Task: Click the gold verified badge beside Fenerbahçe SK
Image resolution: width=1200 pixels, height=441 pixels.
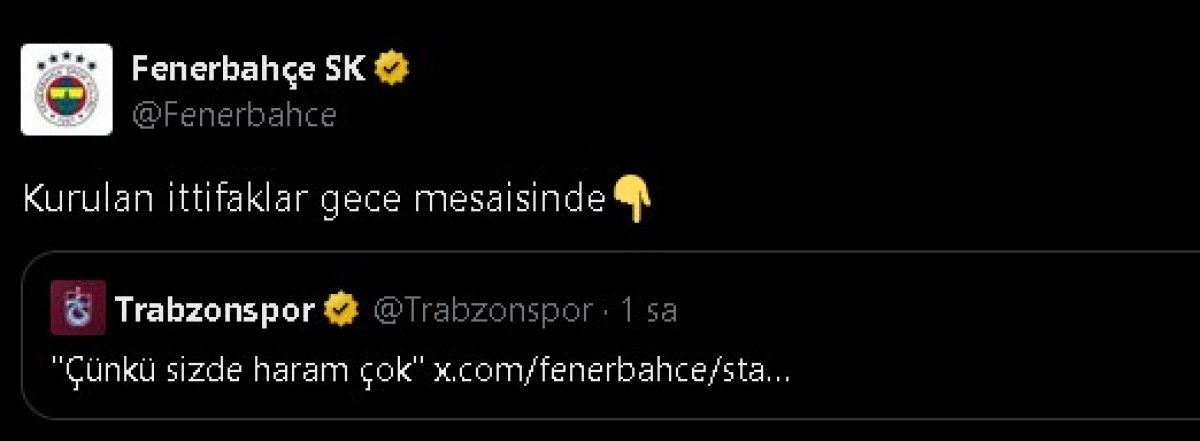Action: point(392,70)
